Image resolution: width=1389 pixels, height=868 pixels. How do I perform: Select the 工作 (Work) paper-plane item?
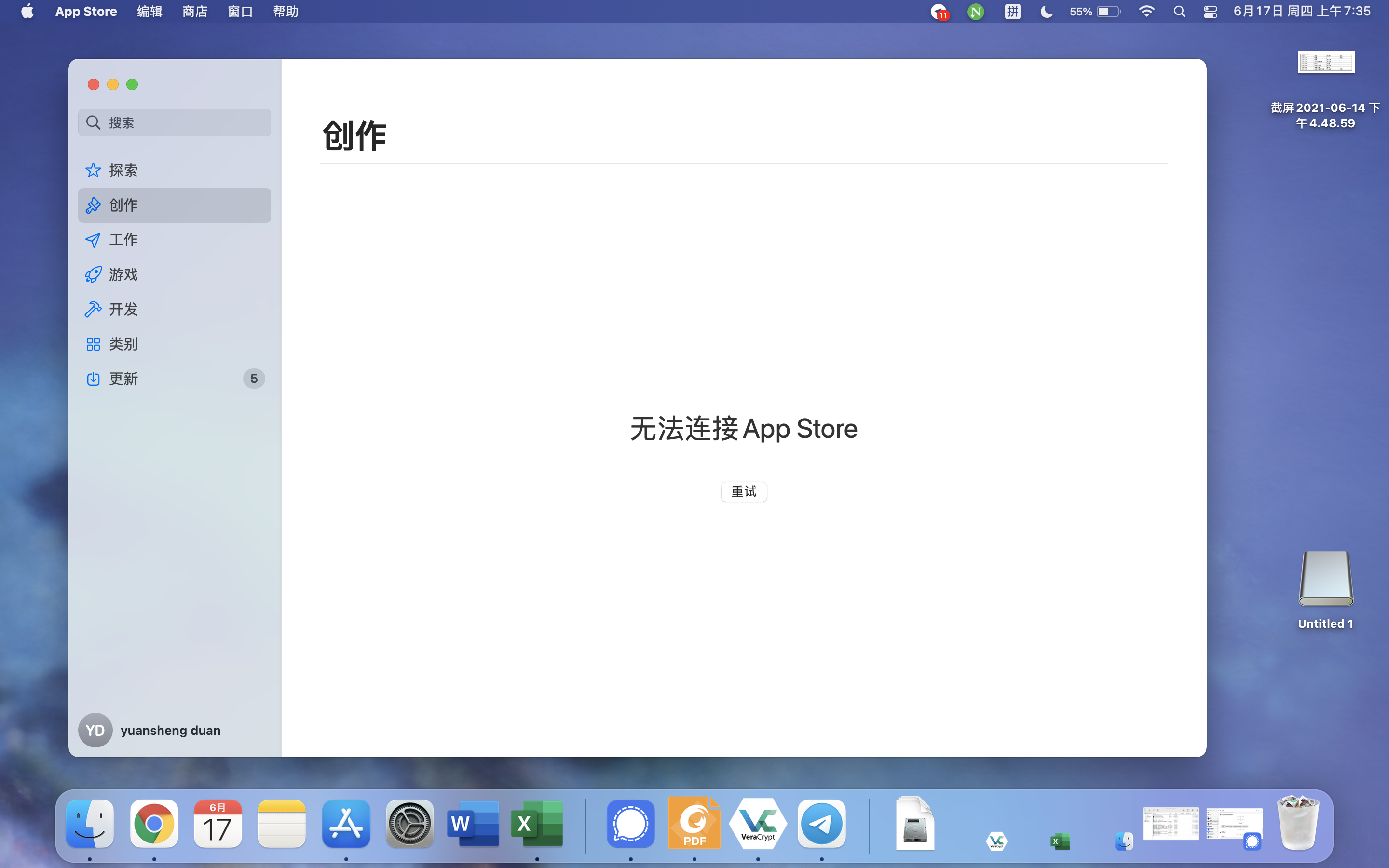tap(123, 240)
